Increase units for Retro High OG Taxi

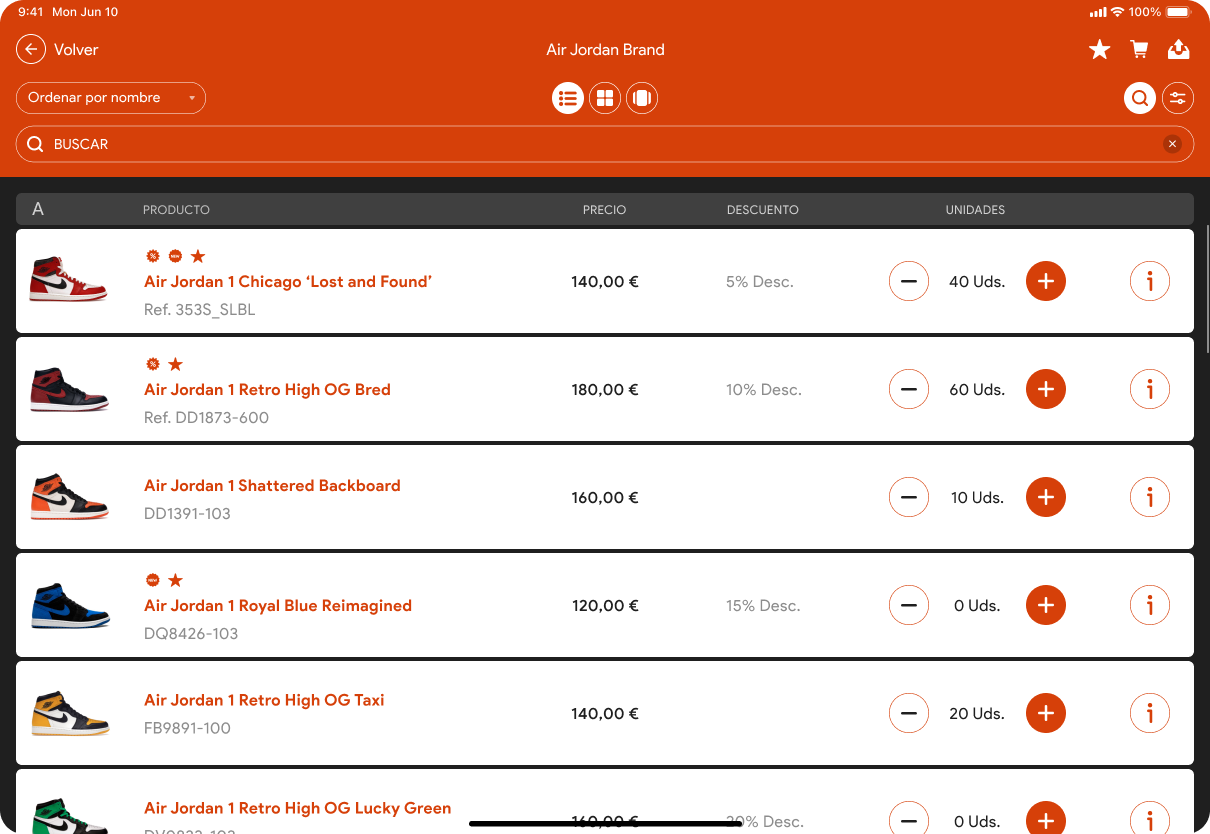(1046, 713)
